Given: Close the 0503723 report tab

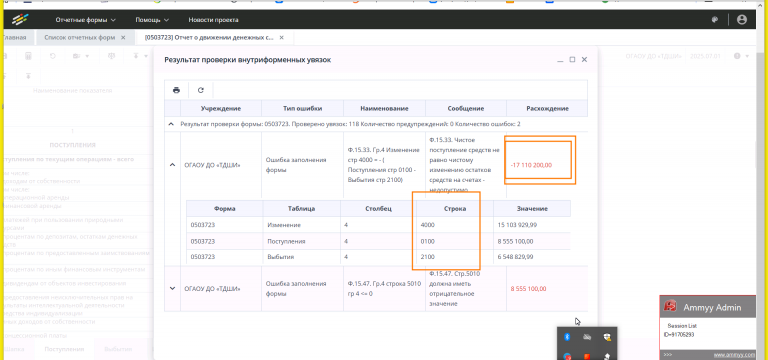Looking at the screenshot, I should (281, 37).
